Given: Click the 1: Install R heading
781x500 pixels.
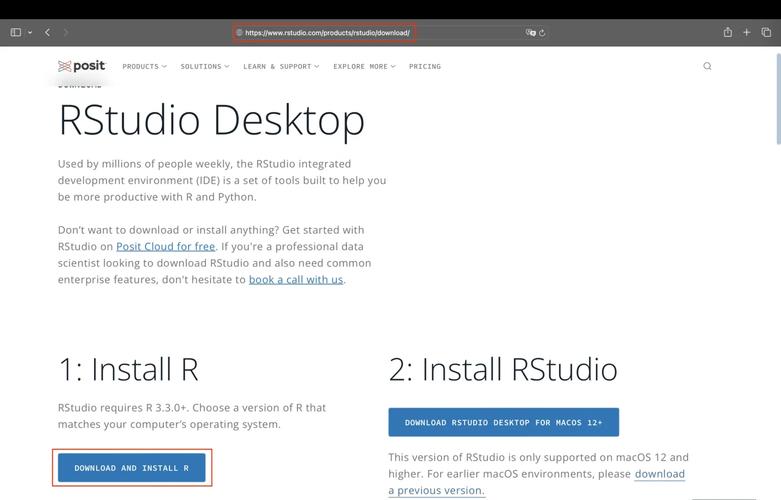Looking at the screenshot, I should click(x=129, y=369).
